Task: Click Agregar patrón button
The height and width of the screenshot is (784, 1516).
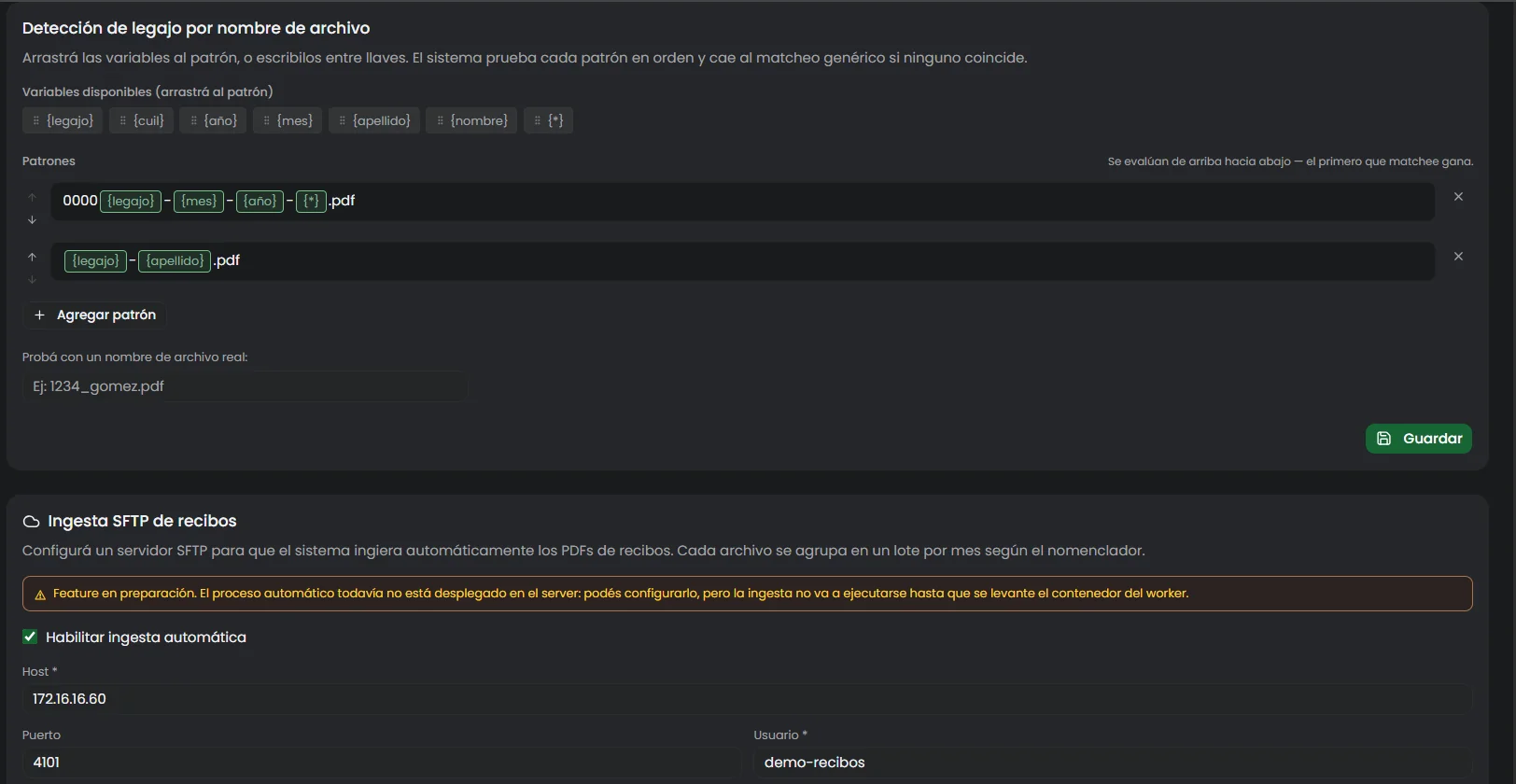Action: 94,315
